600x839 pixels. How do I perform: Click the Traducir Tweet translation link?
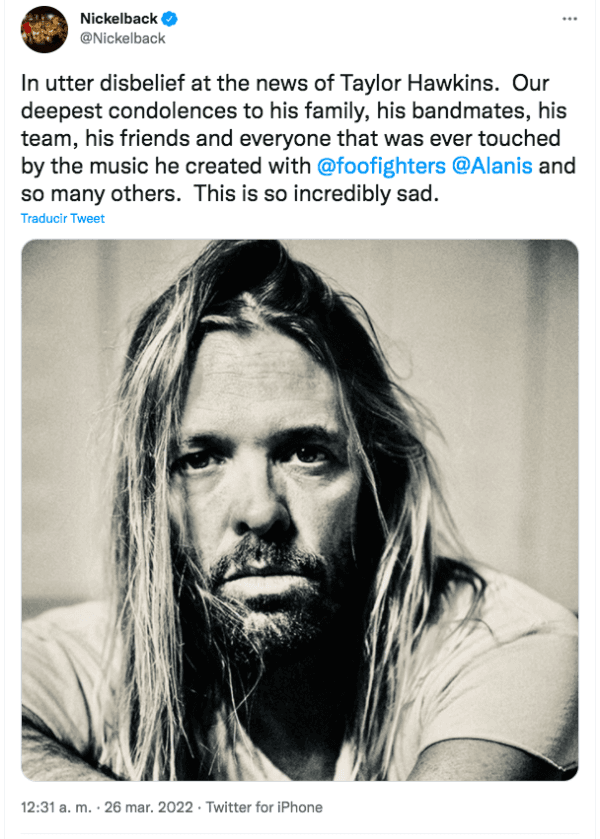coord(60,218)
